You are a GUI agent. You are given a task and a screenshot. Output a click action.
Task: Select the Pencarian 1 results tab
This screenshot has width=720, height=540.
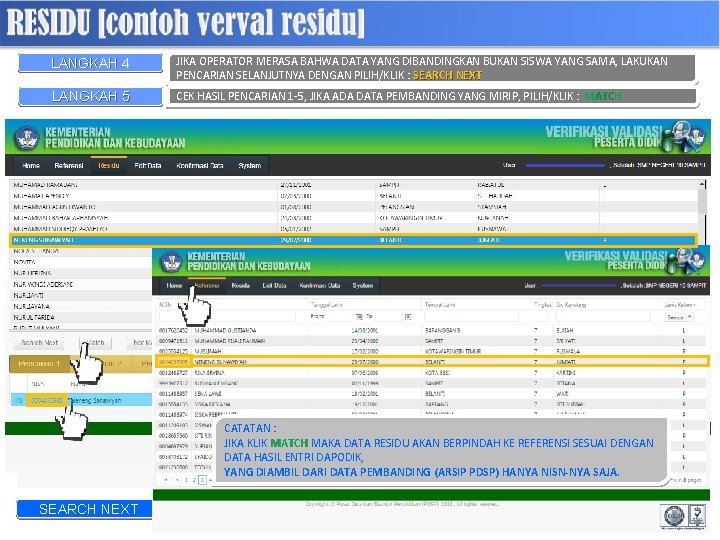(39, 364)
